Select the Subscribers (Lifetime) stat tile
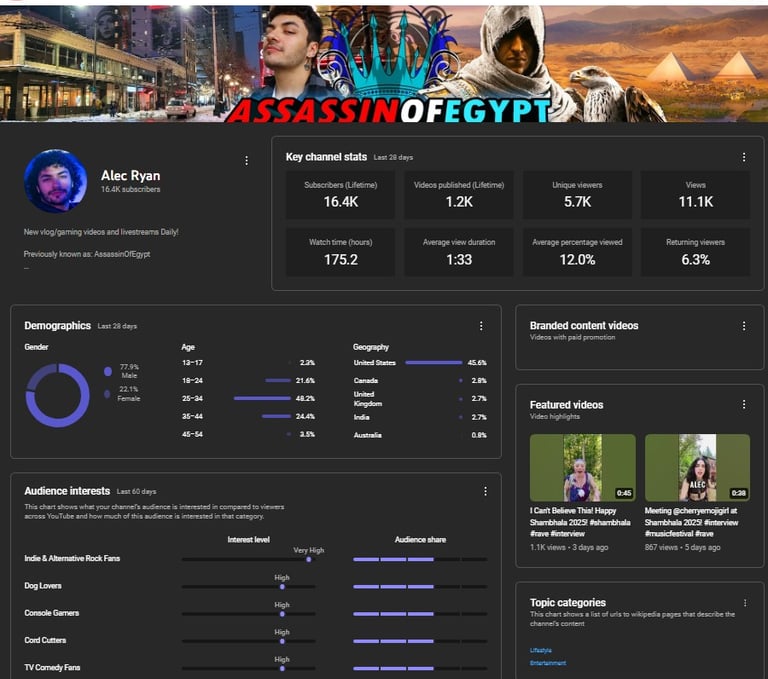The height and width of the screenshot is (679, 768). click(340, 194)
